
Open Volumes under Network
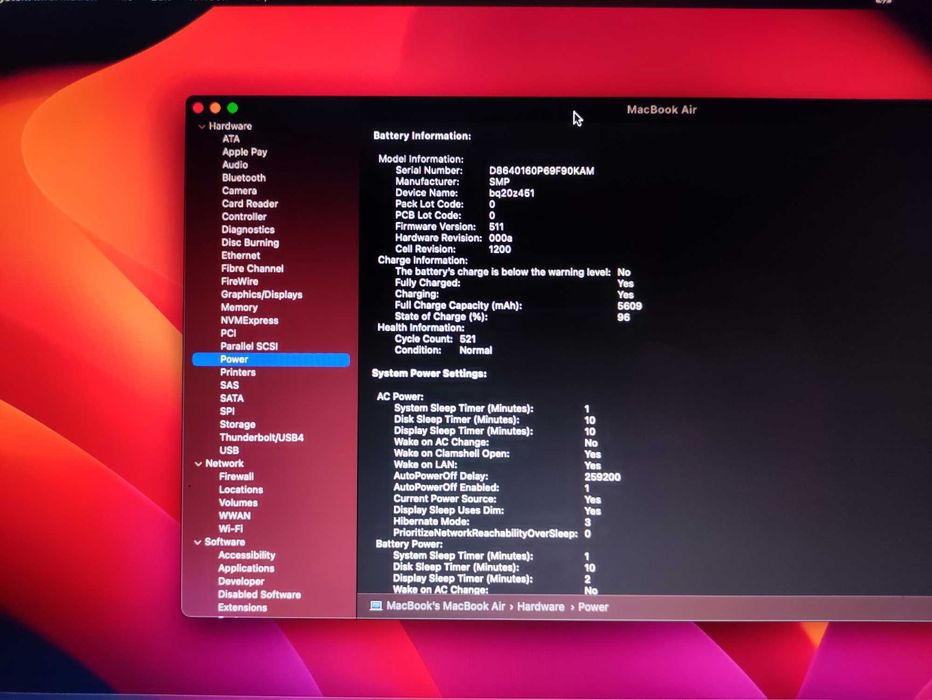click(x=238, y=503)
